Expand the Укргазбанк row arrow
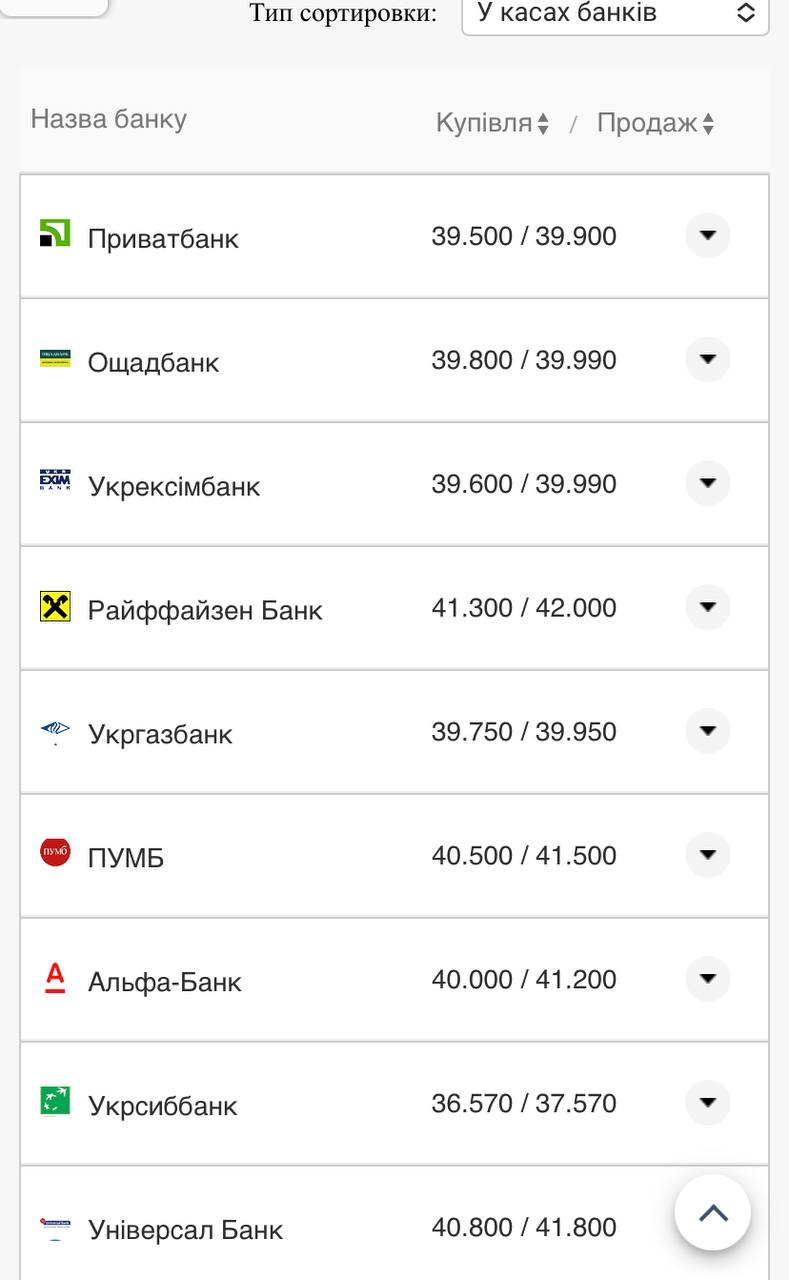The height and width of the screenshot is (1280, 789). point(707,731)
